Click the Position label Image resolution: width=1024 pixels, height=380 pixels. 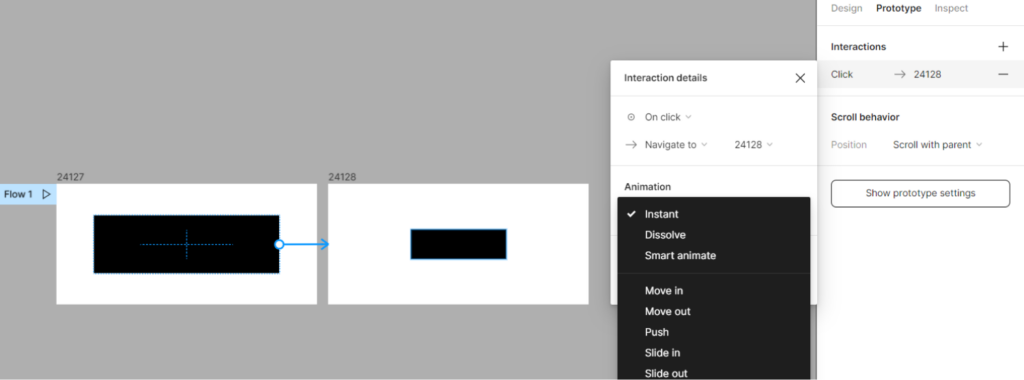click(849, 145)
